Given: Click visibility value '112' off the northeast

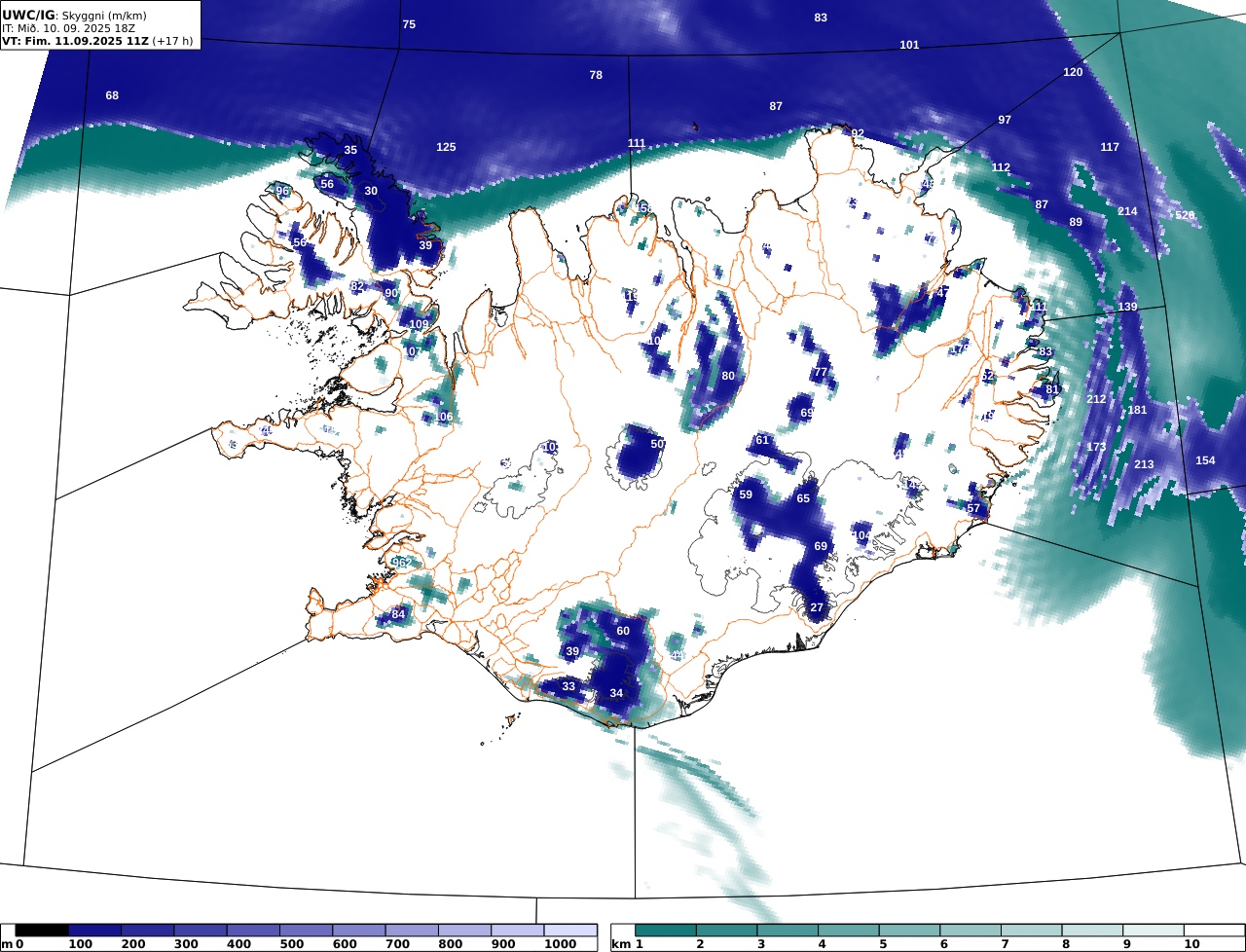Looking at the screenshot, I should click(1001, 167).
